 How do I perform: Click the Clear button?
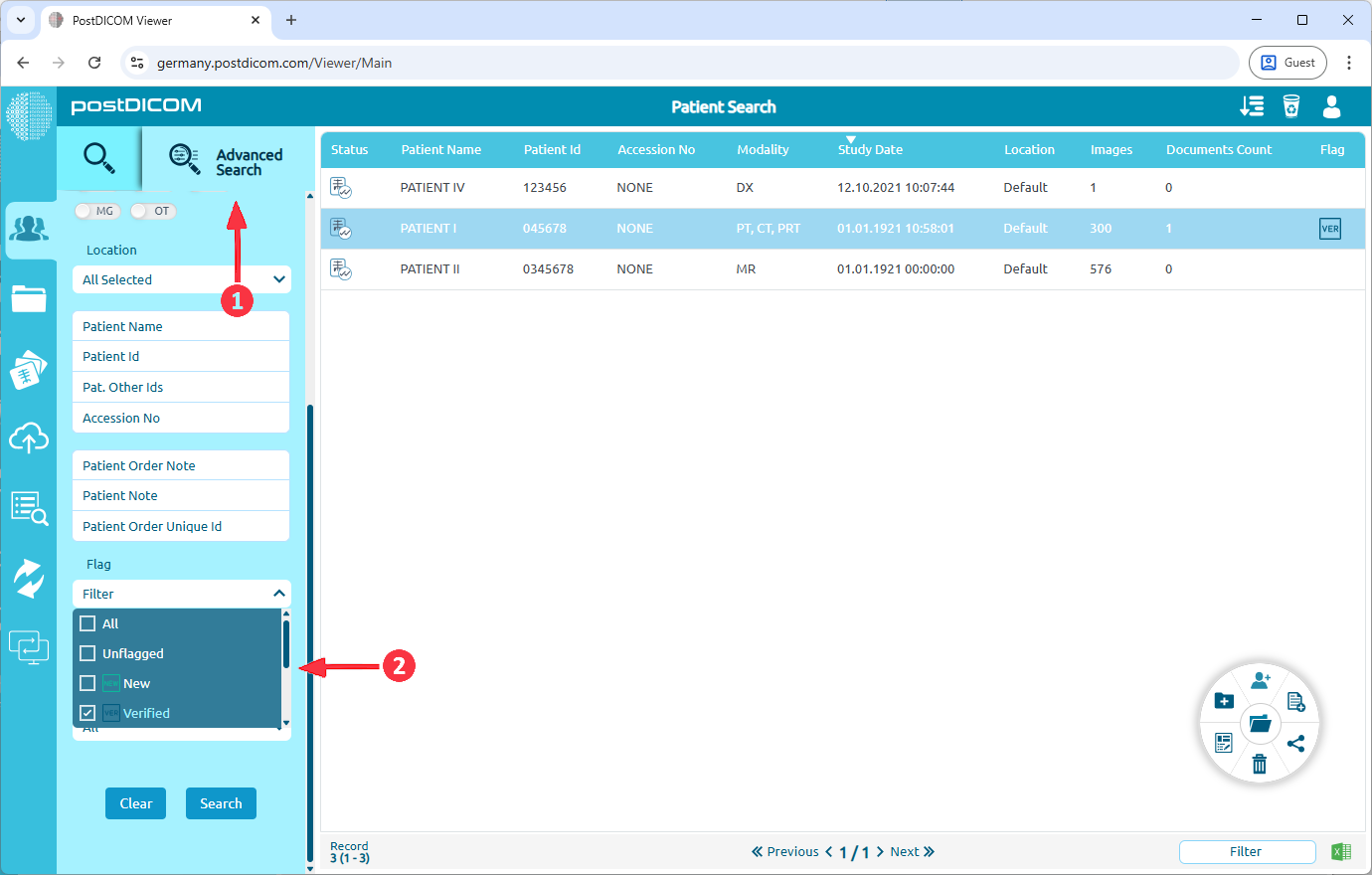(x=135, y=803)
